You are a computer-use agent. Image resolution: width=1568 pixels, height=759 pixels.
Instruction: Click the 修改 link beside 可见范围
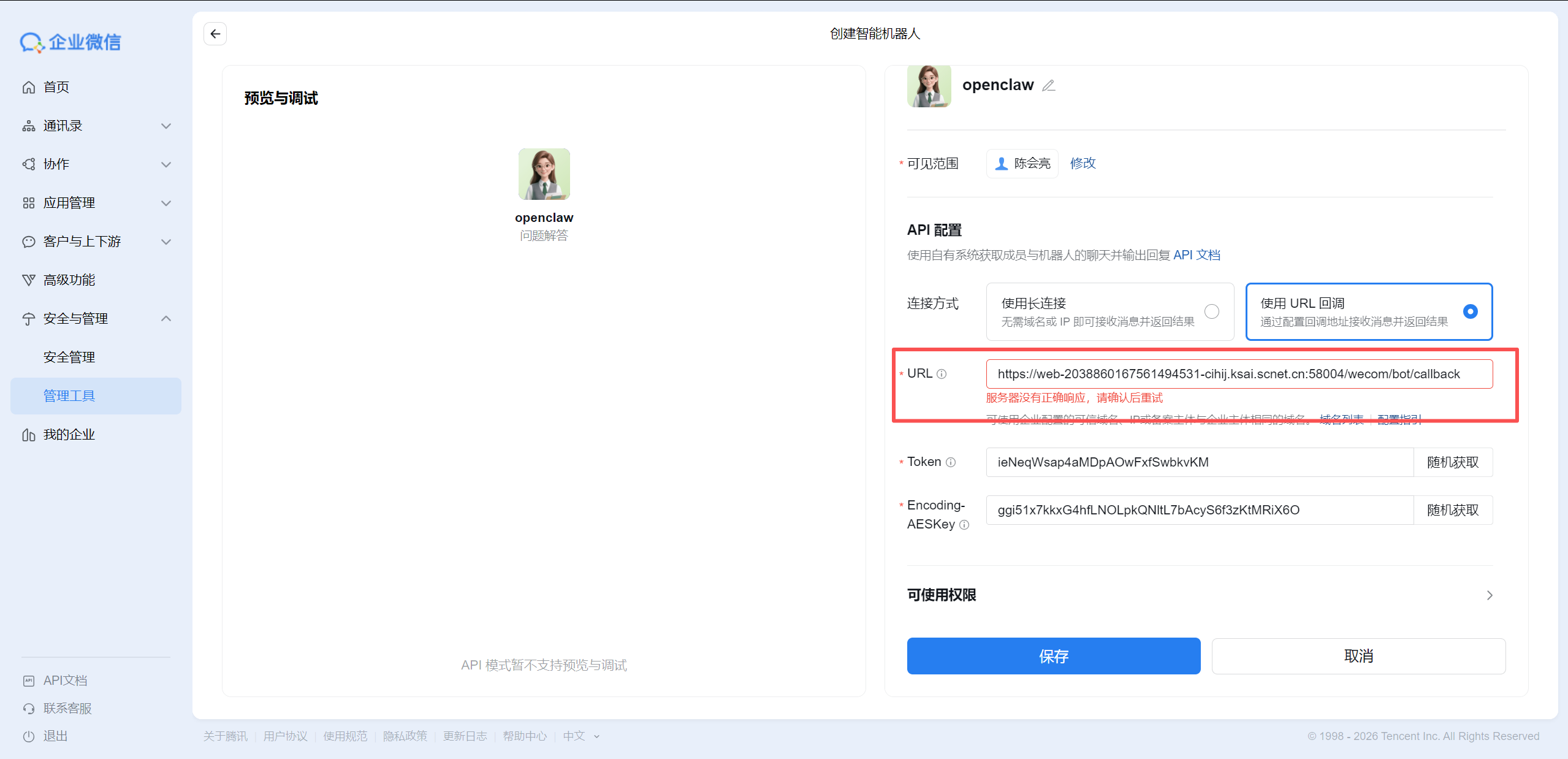[1082, 163]
